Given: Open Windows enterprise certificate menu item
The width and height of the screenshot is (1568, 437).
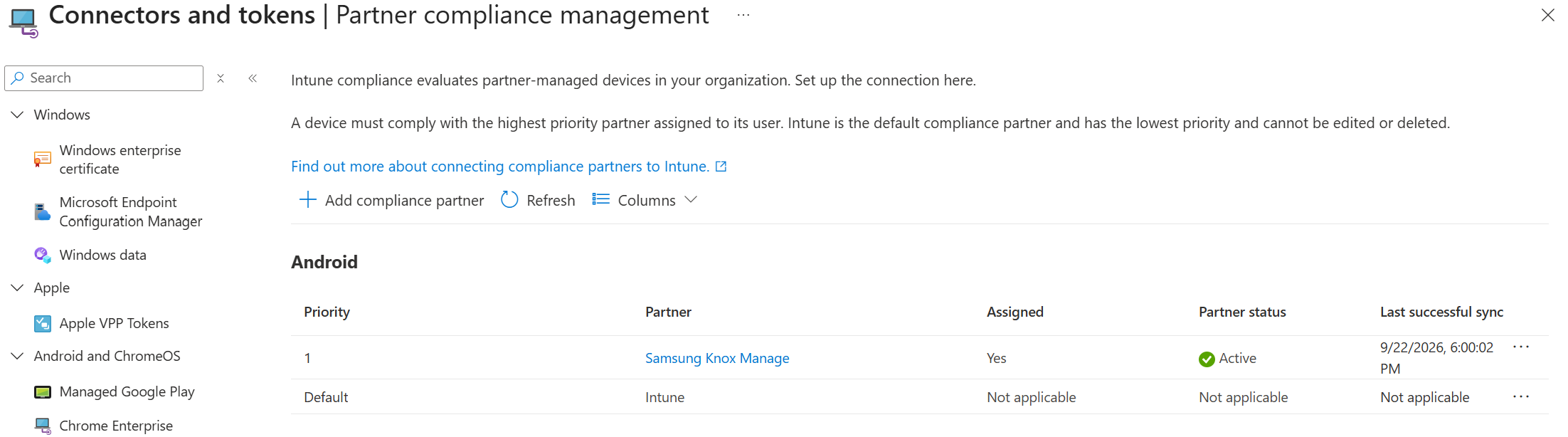Looking at the screenshot, I should coord(120,159).
